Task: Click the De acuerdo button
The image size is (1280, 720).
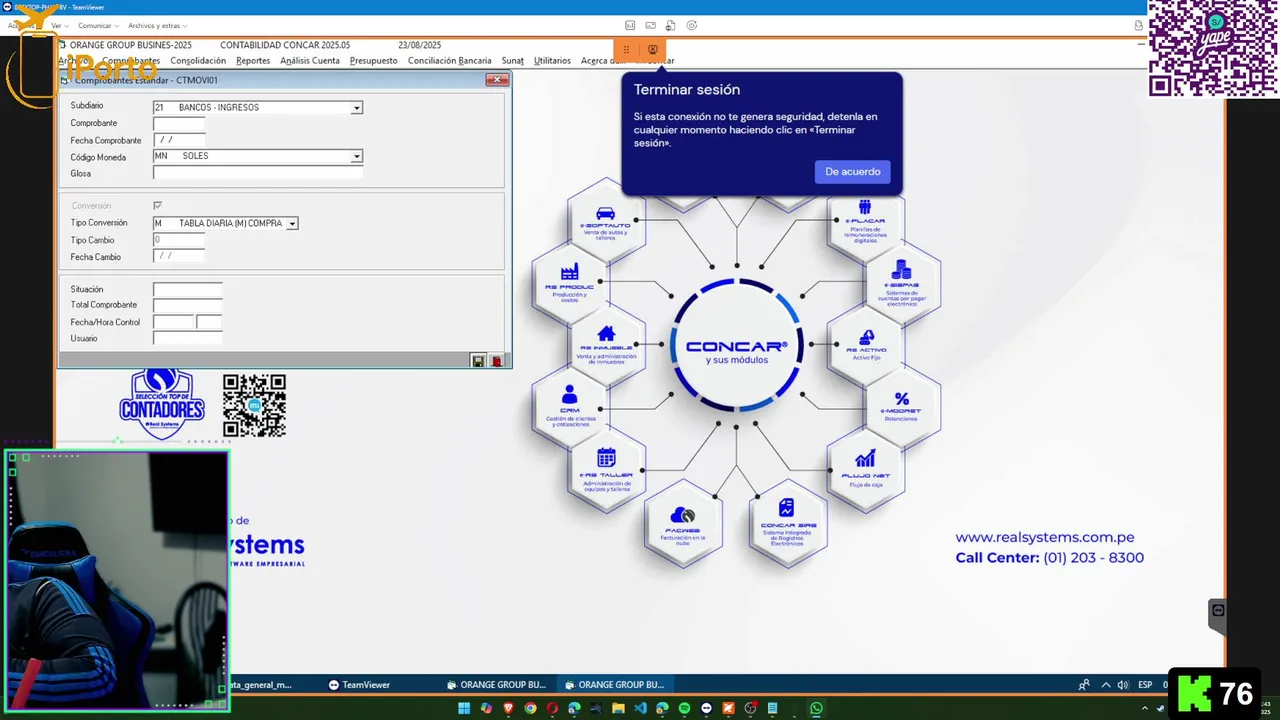Action: pos(853,172)
